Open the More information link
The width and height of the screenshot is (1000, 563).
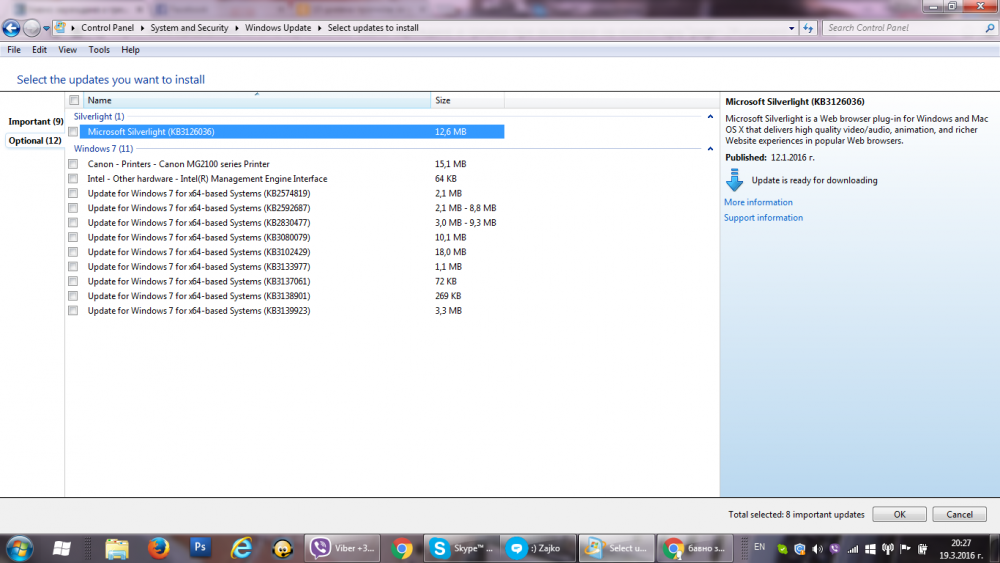pyautogui.click(x=758, y=202)
